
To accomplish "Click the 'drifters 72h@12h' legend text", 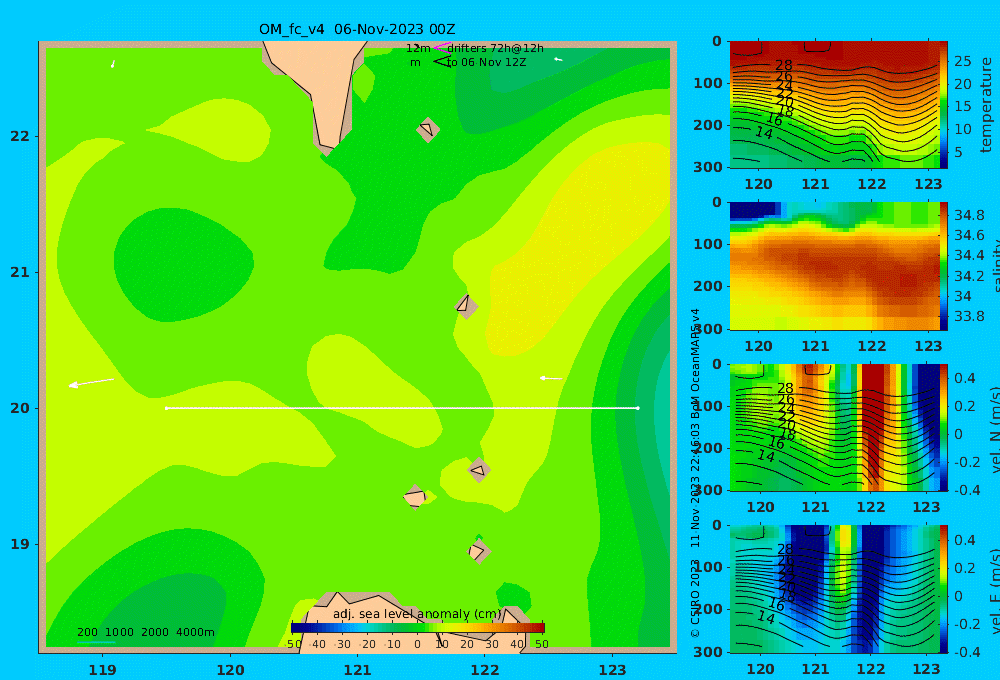I will 496,48.
